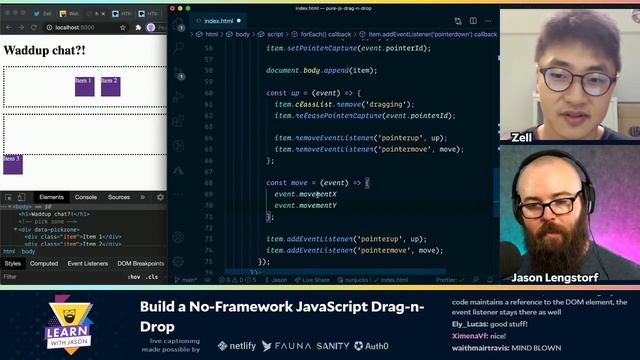The image size is (640, 360).
Task: Open the browser profile avatar
Action: (151, 27)
